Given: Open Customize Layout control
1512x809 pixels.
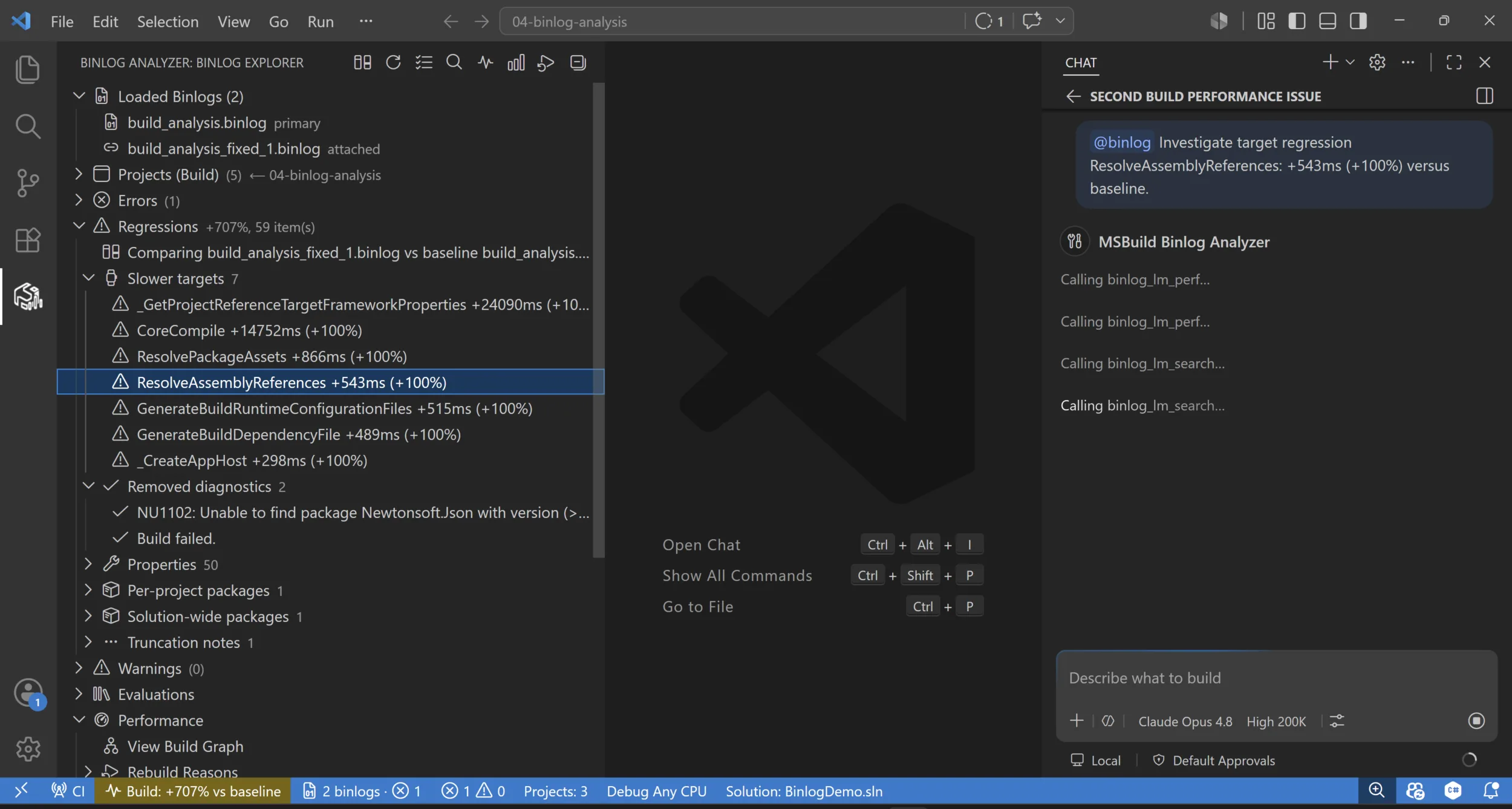Looking at the screenshot, I should pyautogui.click(x=1266, y=21).
